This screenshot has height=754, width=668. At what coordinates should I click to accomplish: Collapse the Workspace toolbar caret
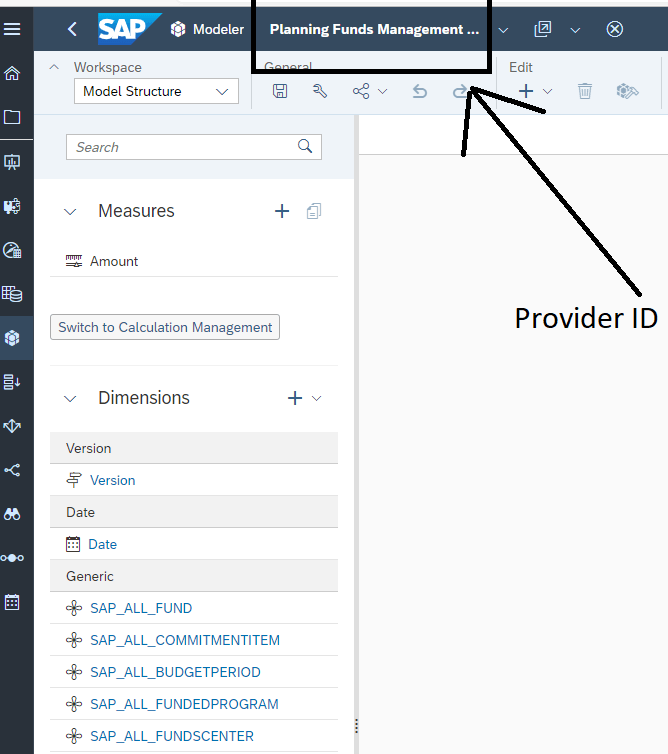[x=54, y=67]
